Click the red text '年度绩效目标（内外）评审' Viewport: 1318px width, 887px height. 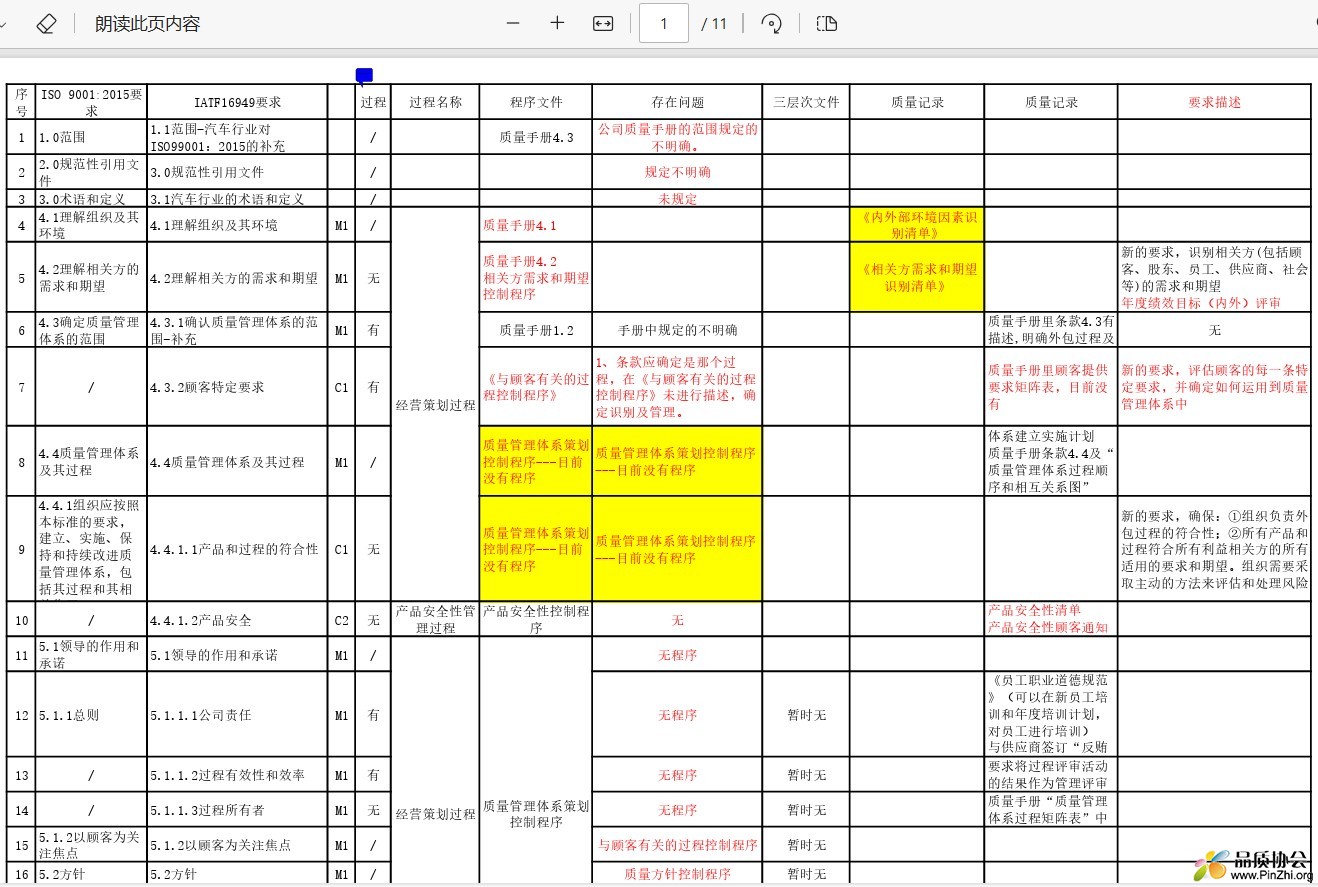click(x=1200, y=302)
